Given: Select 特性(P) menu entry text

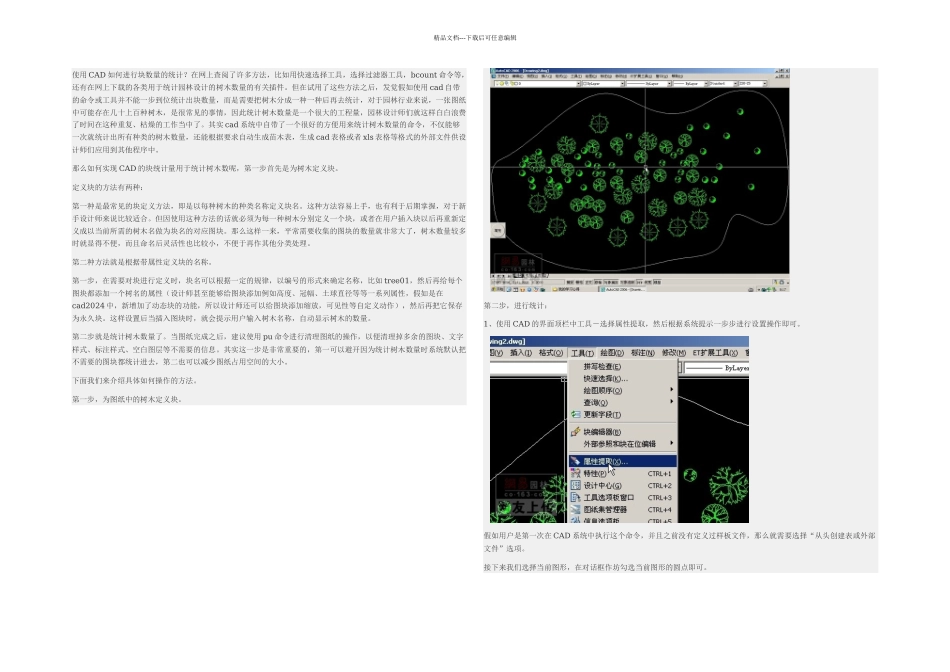Looking at the screenshot, I should (x=594, y=473).
